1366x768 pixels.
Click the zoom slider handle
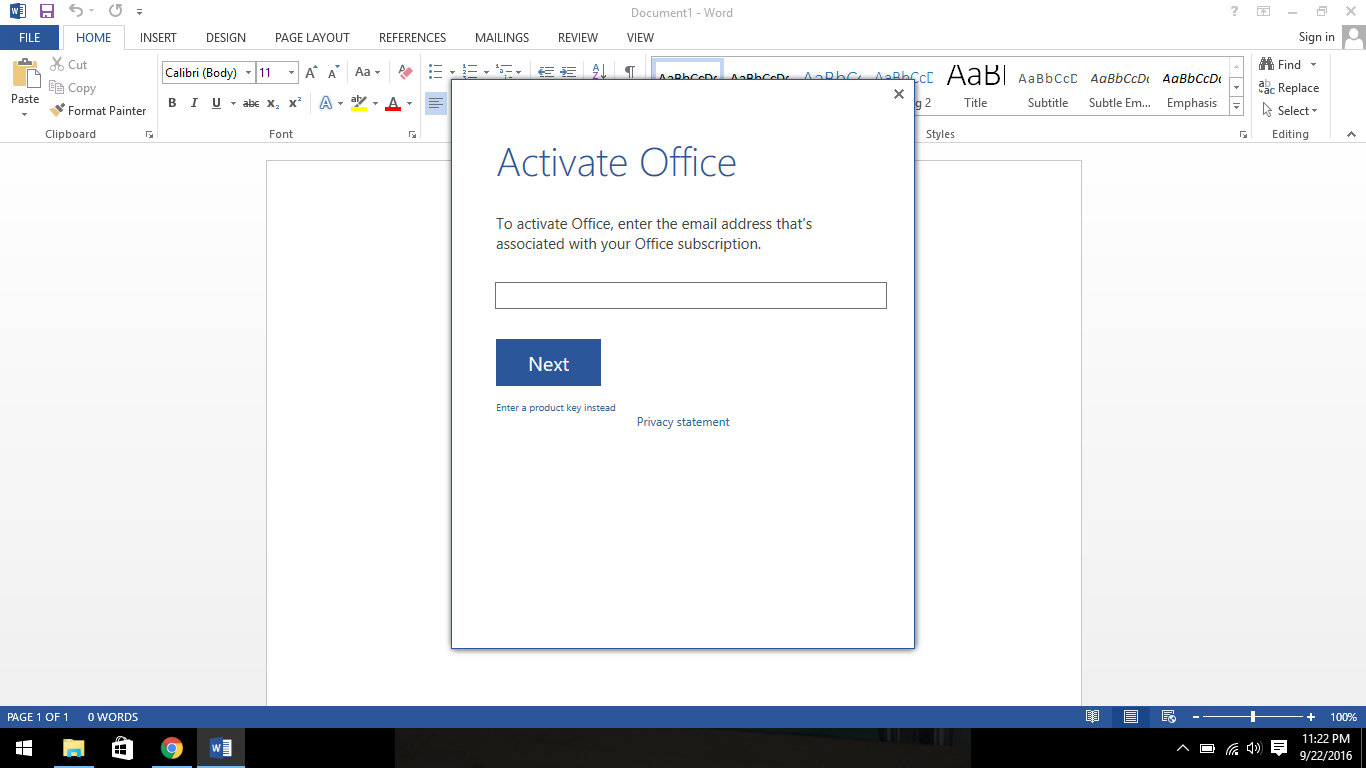pos(1253,717)
